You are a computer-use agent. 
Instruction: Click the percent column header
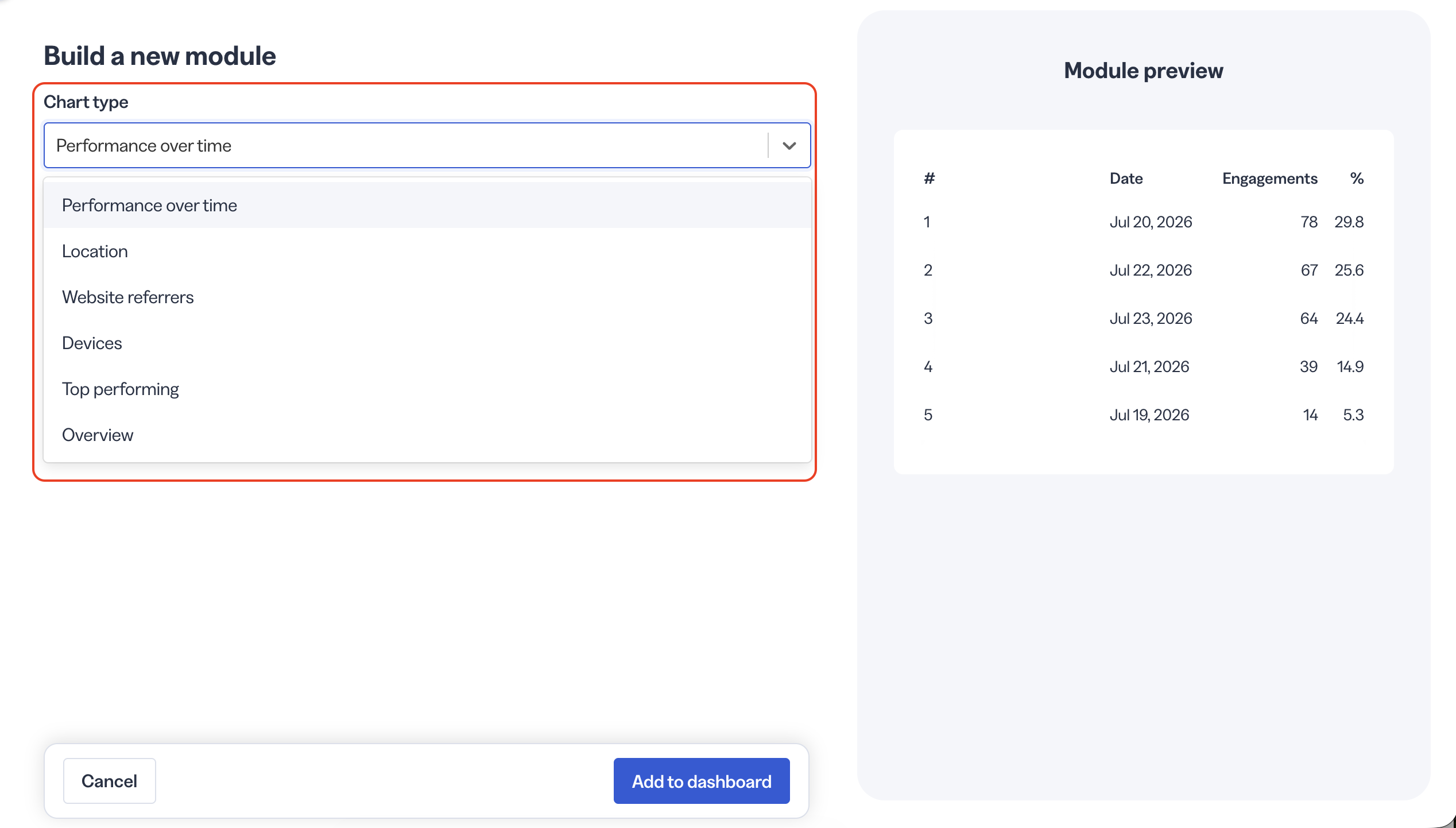1357,179
